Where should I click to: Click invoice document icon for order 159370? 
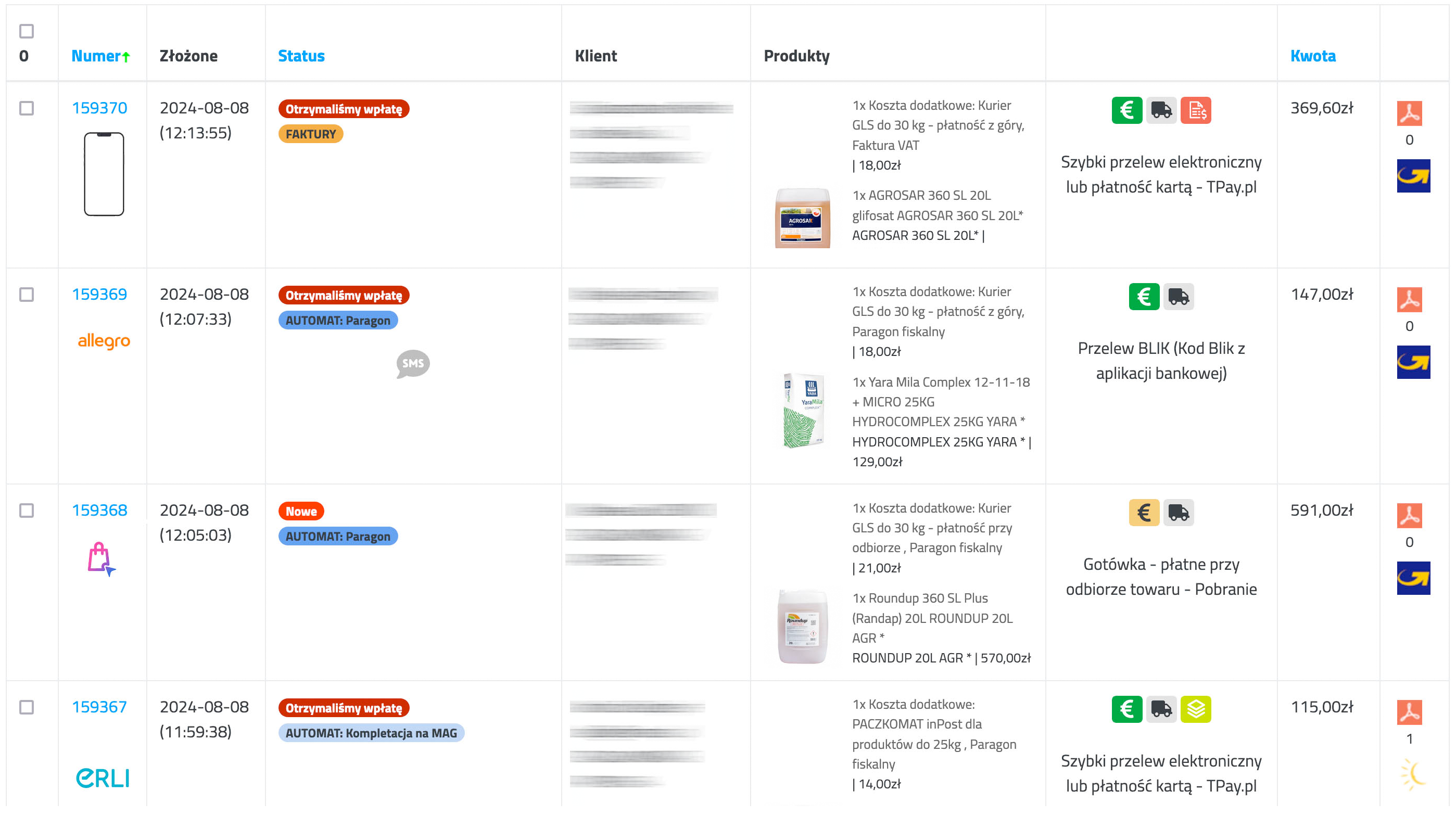[x=1195, y=110]
